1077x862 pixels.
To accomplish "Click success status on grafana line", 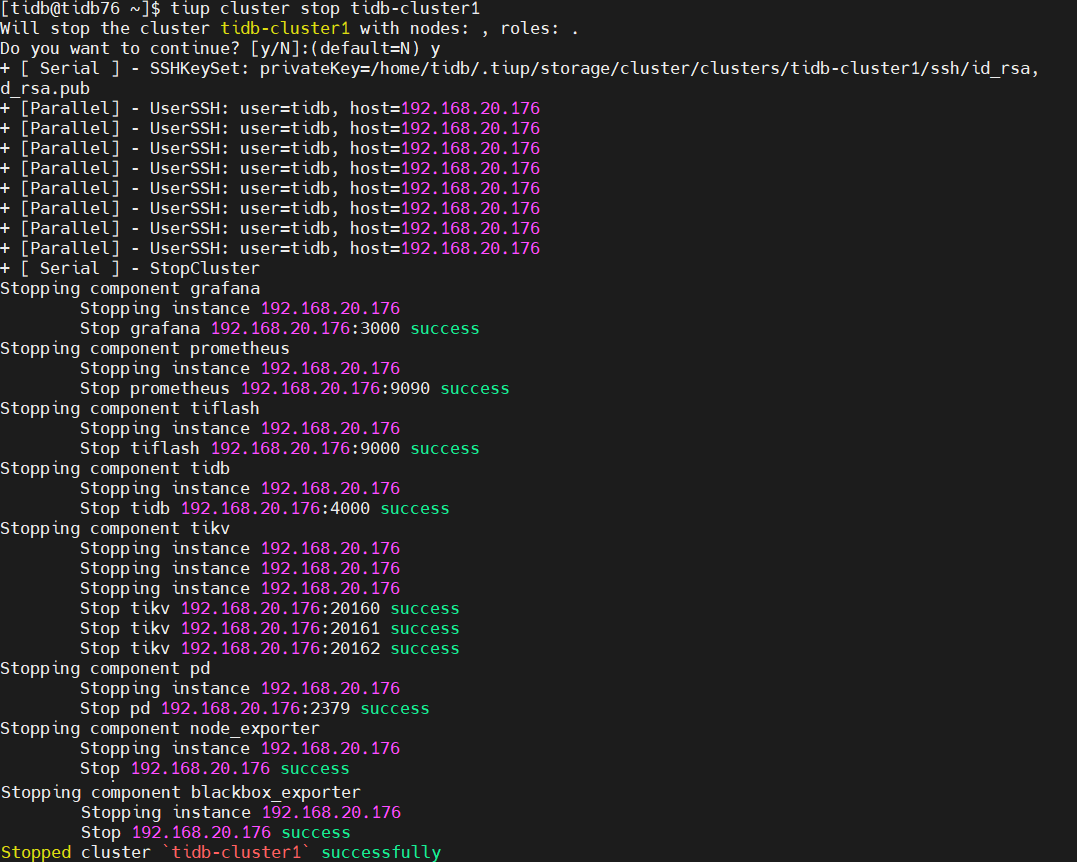I will 445,328.
